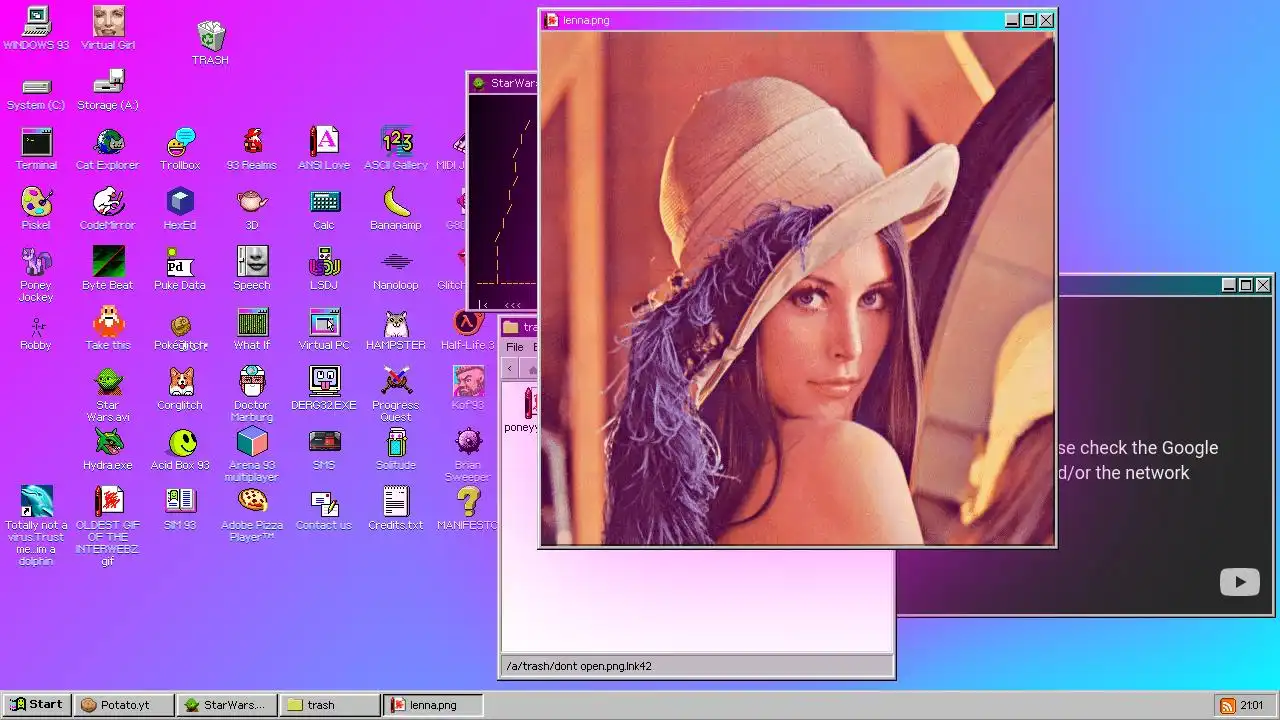Image resolution: width=1280 pixels, height=720 pixels.
Task: Play the Star Wars.avi file
Action: (x=108, y=394)
